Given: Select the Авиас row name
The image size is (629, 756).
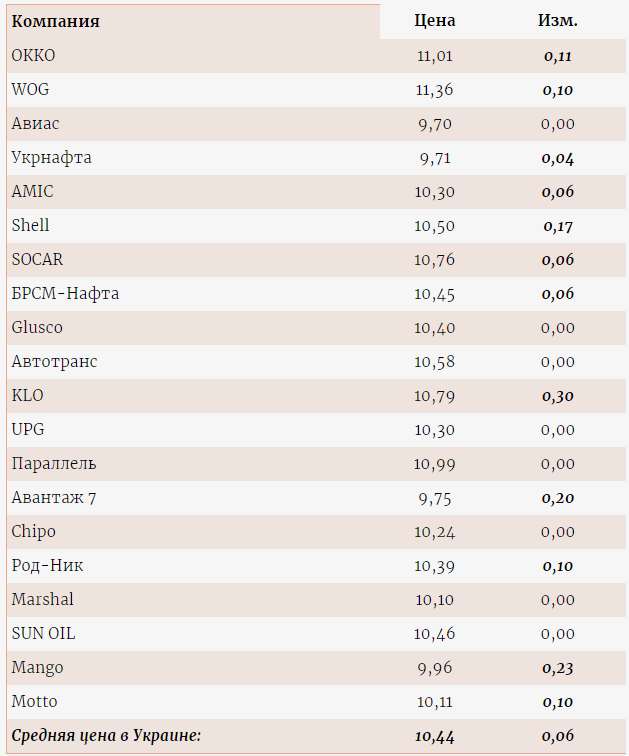Looking at the screenshot, I should point(35,123).
